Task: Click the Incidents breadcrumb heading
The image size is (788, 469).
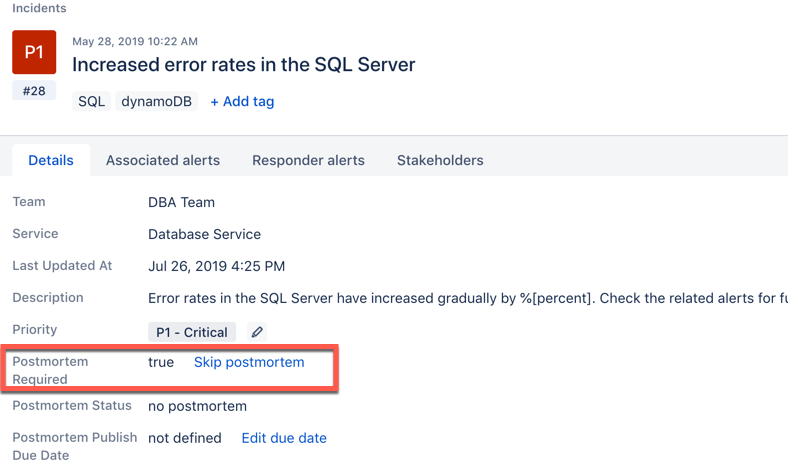Action: [x=39, y=8]
